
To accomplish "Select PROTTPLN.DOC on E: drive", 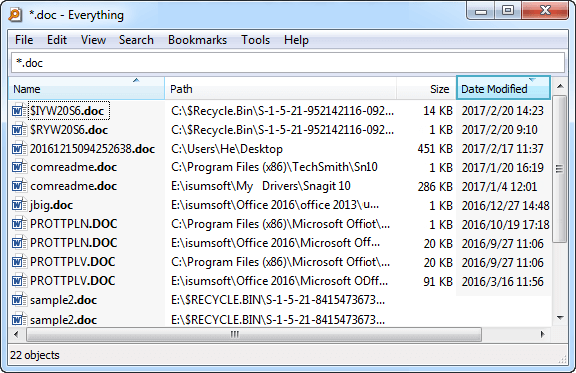I will [73, 243].
